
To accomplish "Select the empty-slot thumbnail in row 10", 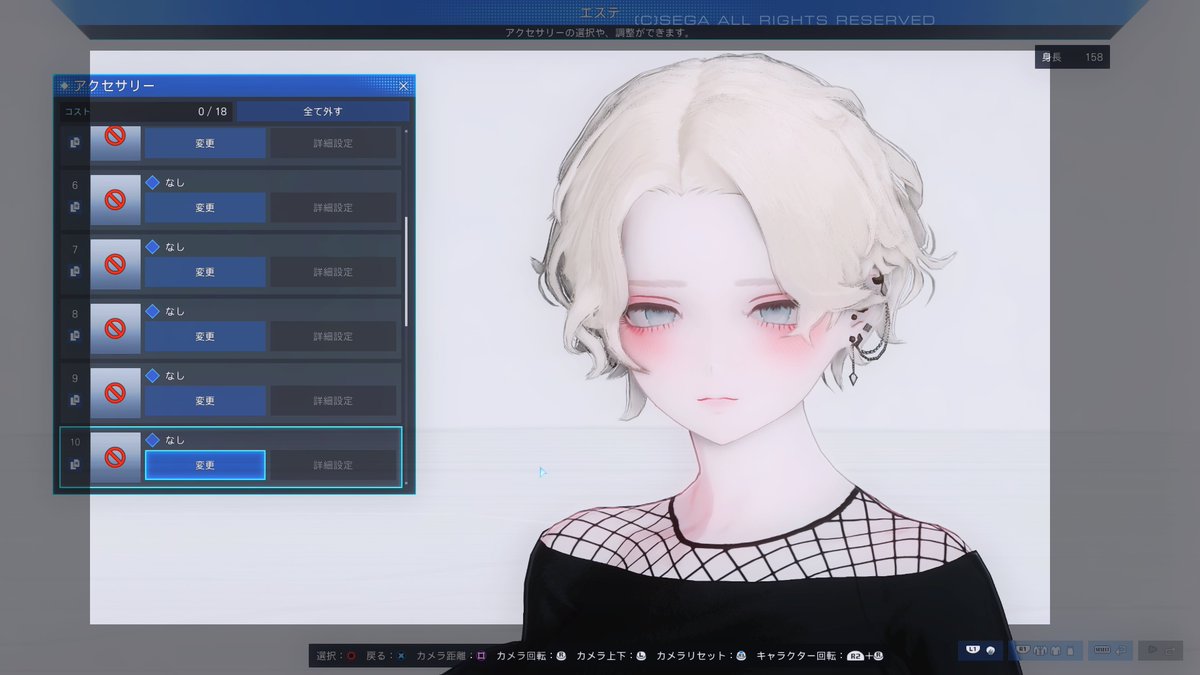I will [x=115, y=457].
